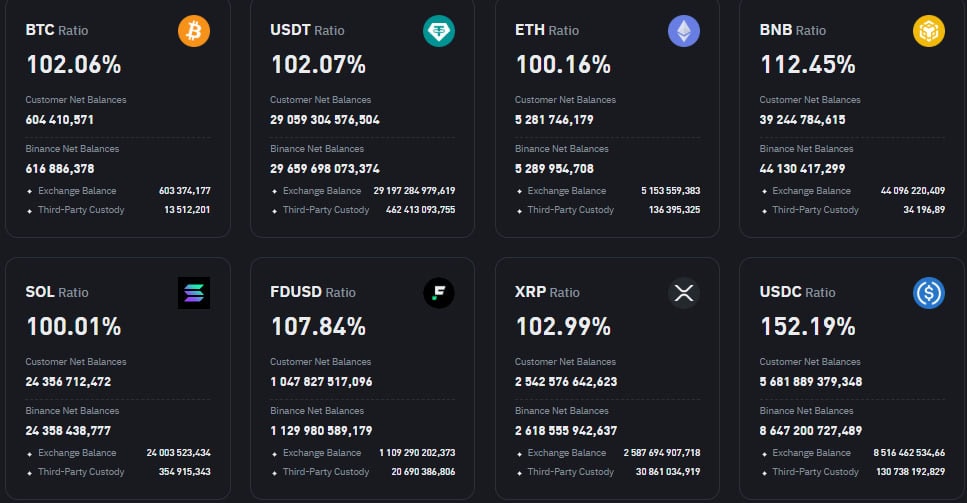967x503 pixels.
Task: Click the Solana logo icon
Action: [194, 293]
